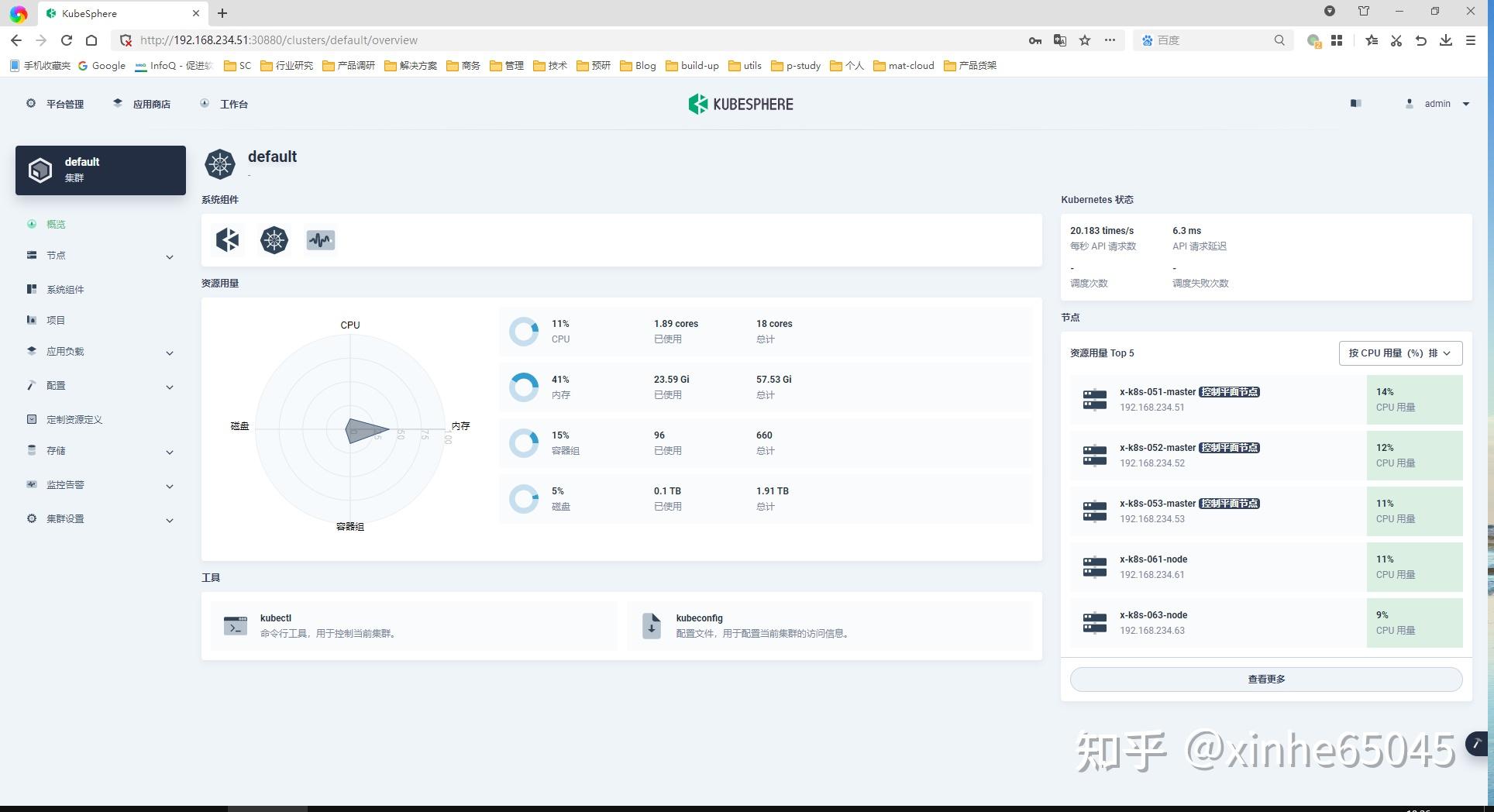Open node x-k8s-052-master row
Viewport: 1494px width, 812px height.
pos(1266,456)
